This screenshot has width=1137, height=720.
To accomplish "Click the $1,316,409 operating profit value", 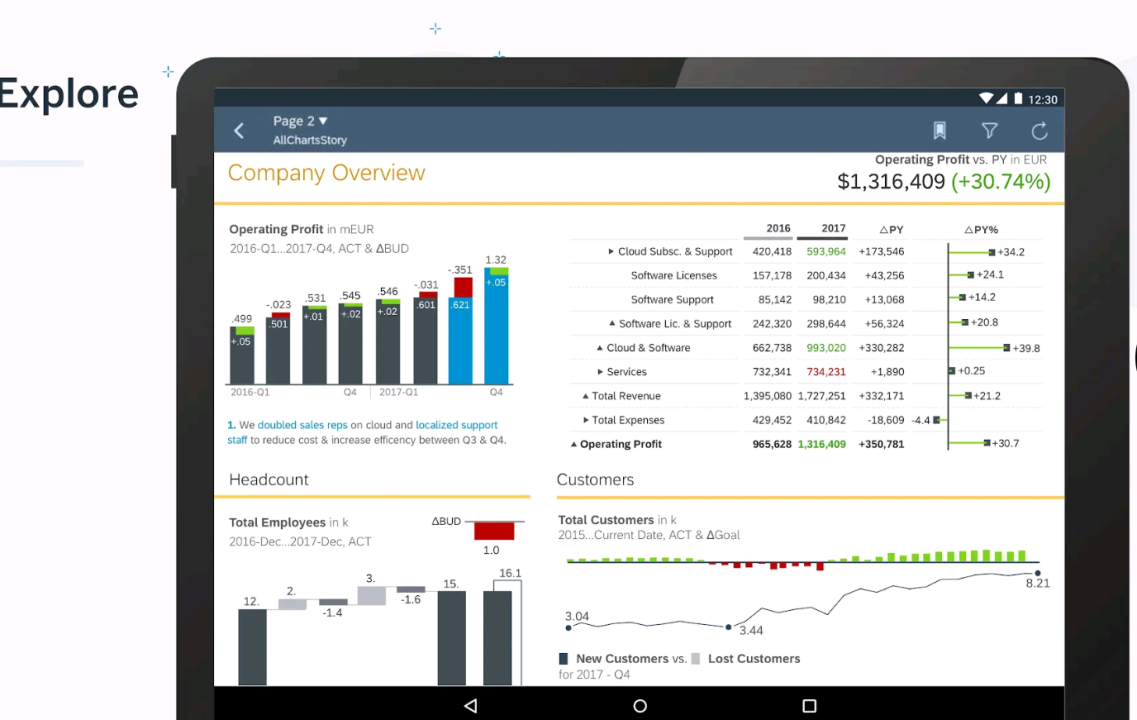I will (891, 181).
